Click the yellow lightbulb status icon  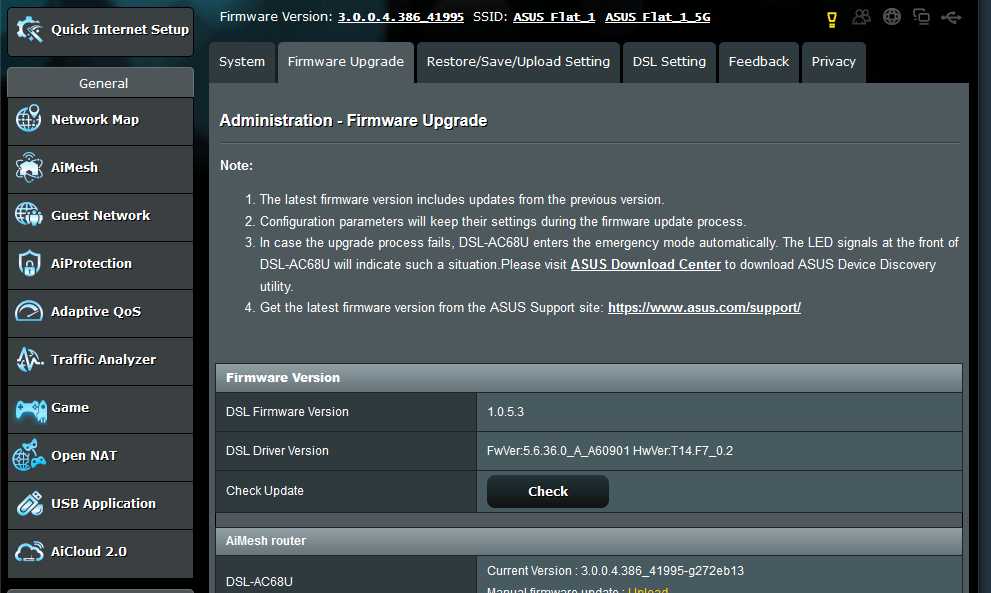point(832,19)
